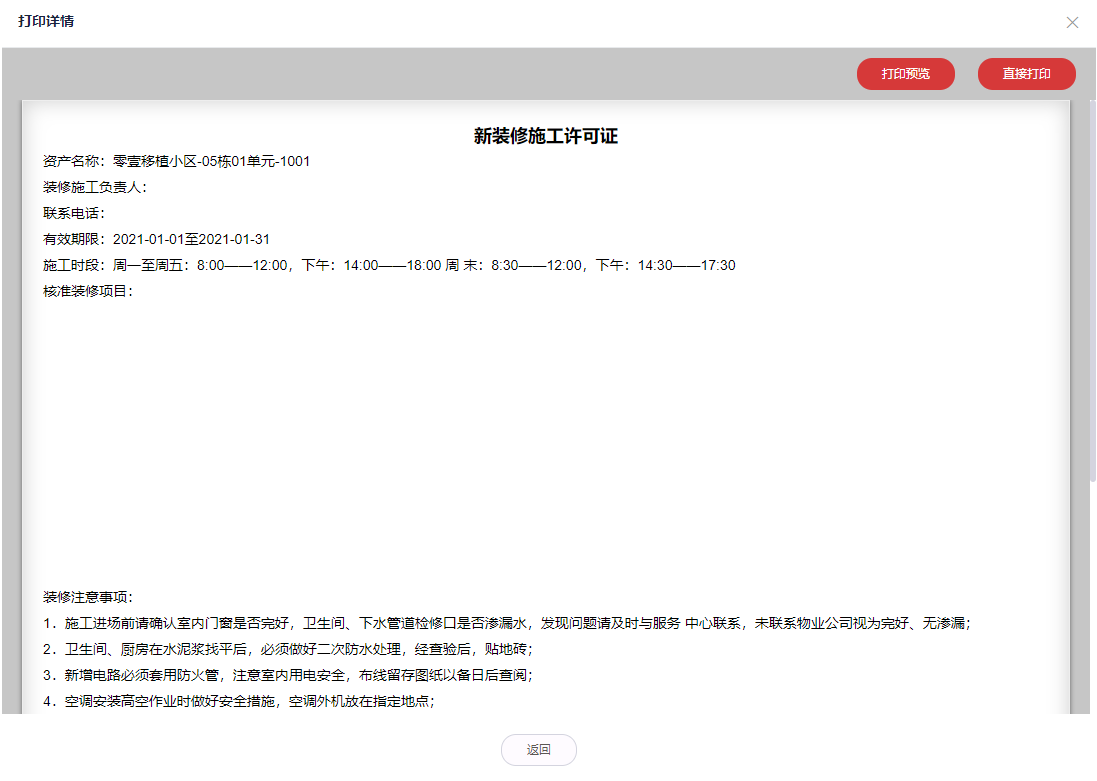Click note 3 about 新增电路必须套用防火管
The width and height of the screenshot is (1097, 781).
point(288,675)
